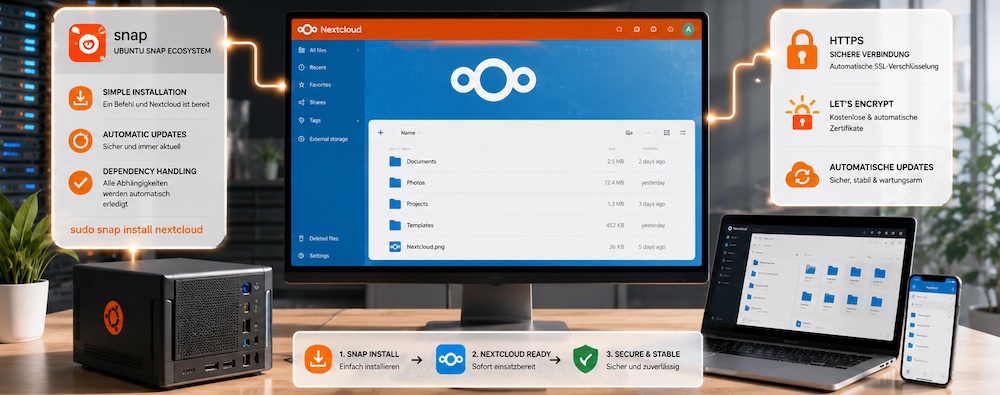Screen dimensions: 1000x395
Task: Expand the All files chevron
Action: pyautogui.click(x=358, y=50)
